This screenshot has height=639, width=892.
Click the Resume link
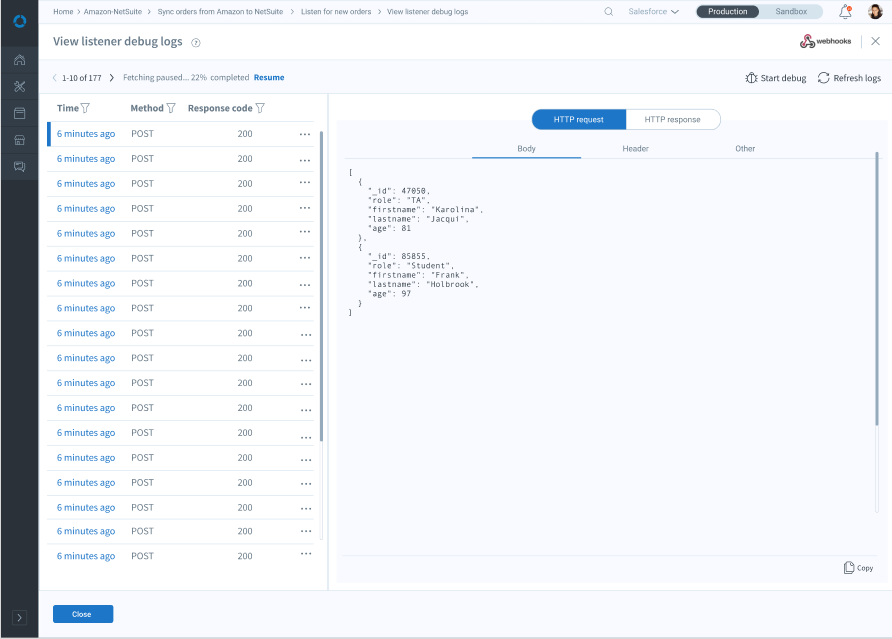(269, 78)
